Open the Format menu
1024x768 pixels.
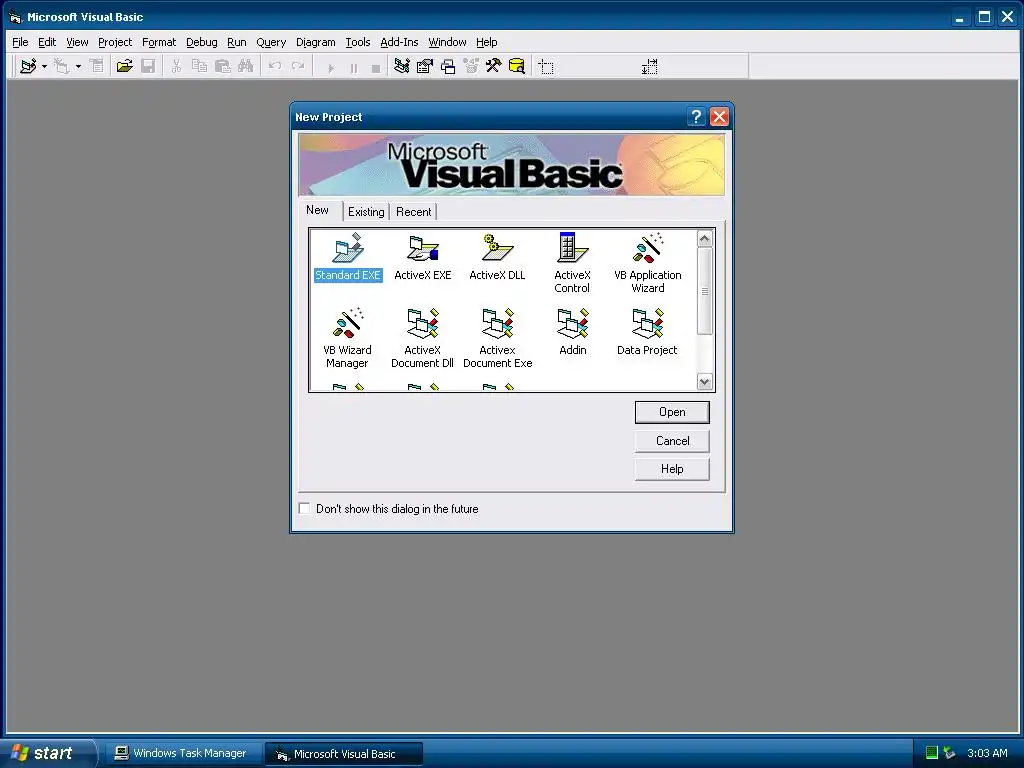[159, 42]
